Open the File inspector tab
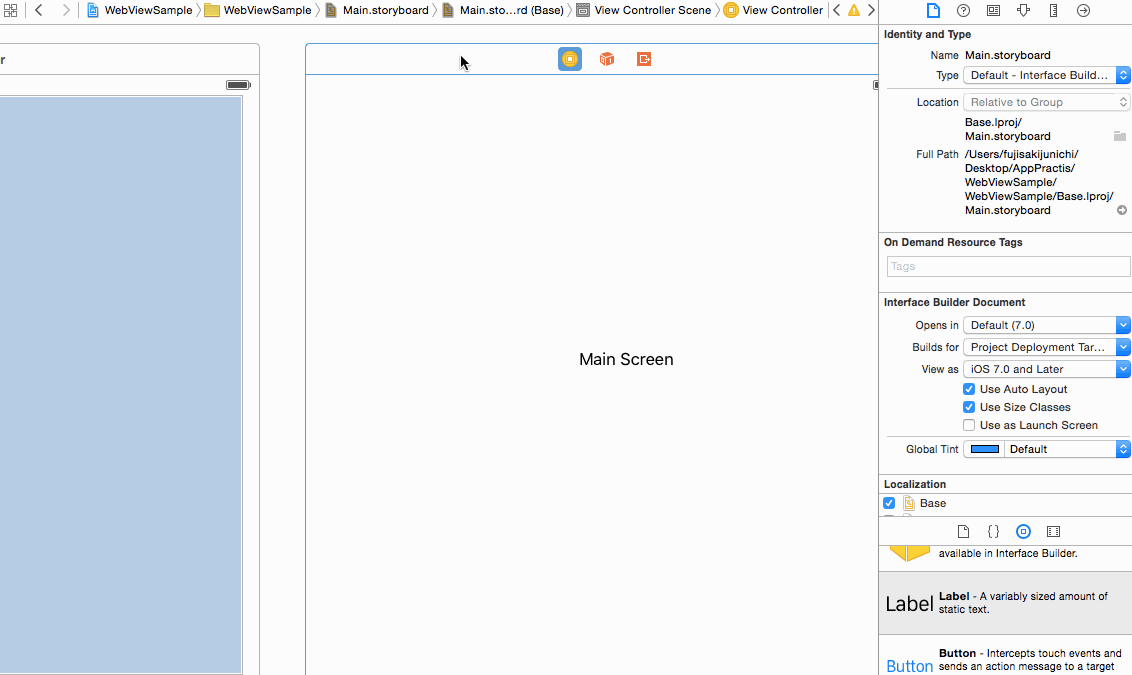 point(933,11)
